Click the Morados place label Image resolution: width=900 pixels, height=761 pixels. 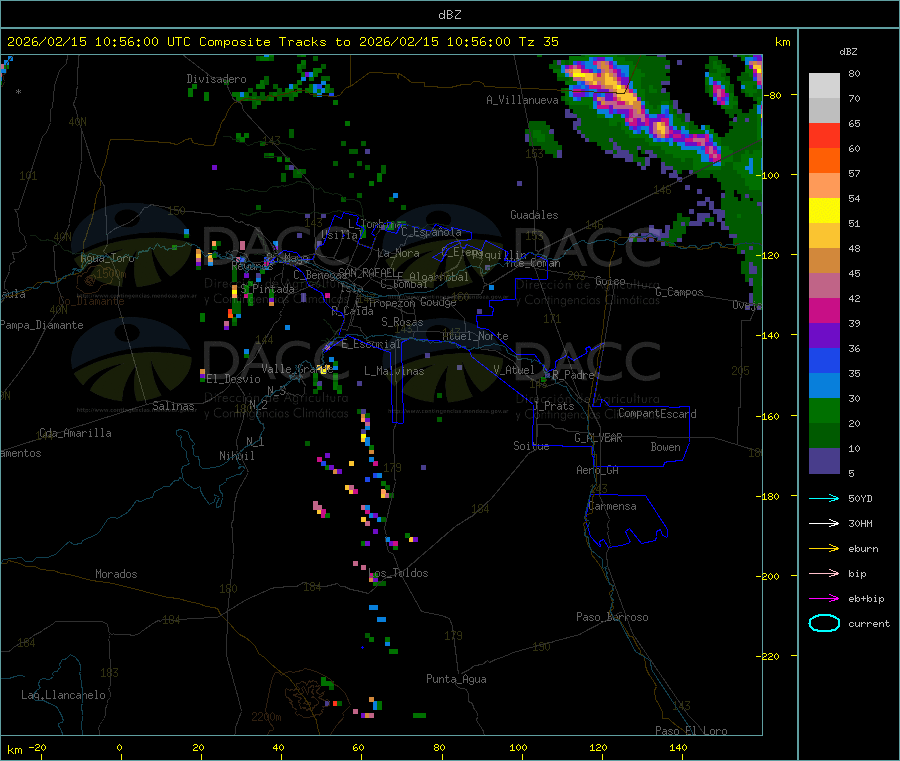click(x=116, y=574)
